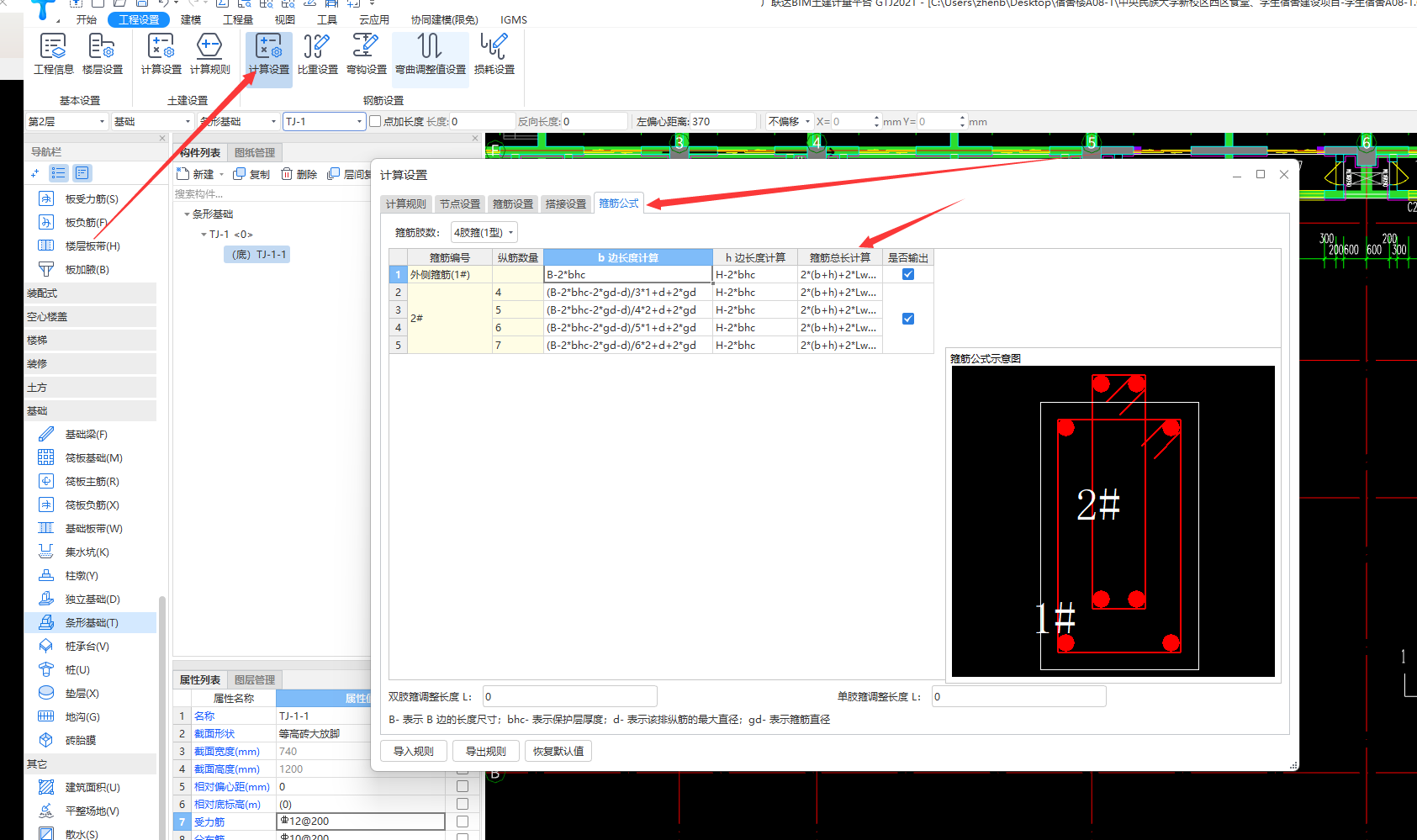Click 删除 button in component list
Image resolution: width=1417 pixels, height=840 pixels.
299,174
